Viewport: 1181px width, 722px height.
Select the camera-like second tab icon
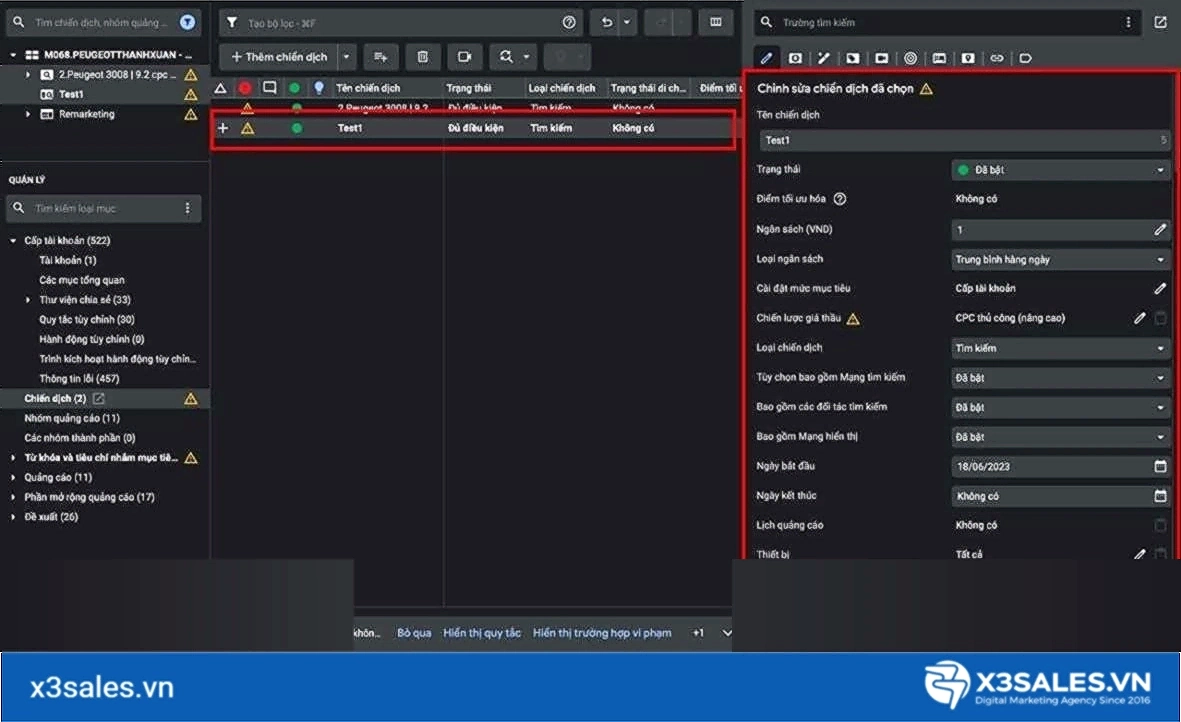[795, 58]
